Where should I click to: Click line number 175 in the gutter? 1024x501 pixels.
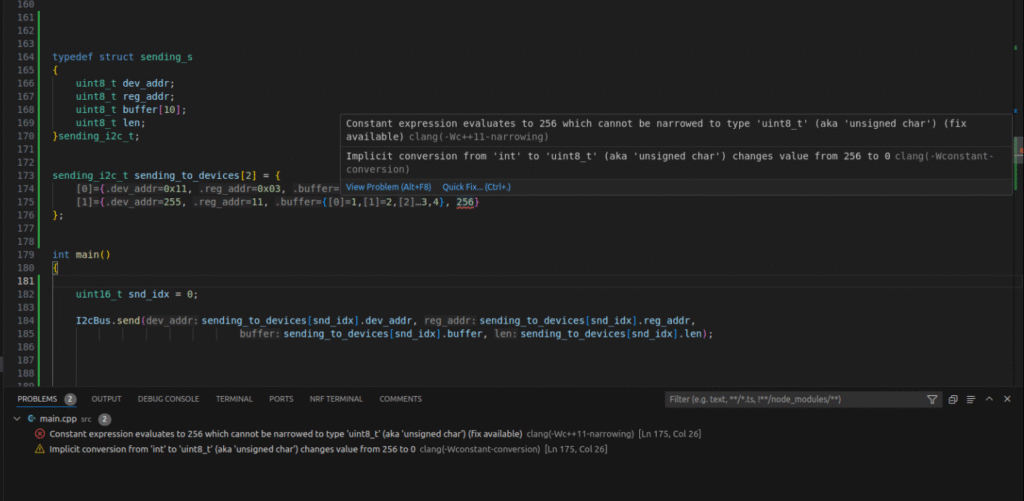[x=26, y=202]
